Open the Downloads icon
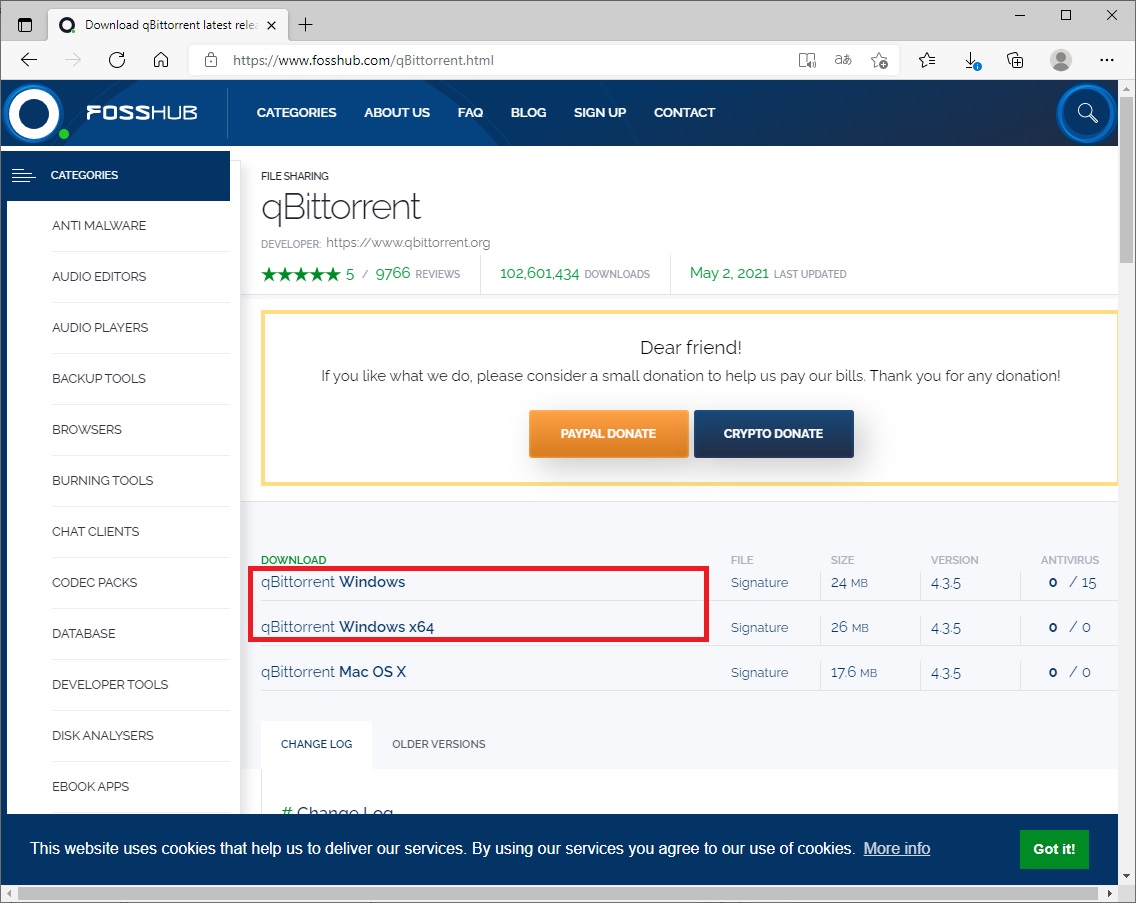Screen dimensions: 1136x903 [972, 60]
